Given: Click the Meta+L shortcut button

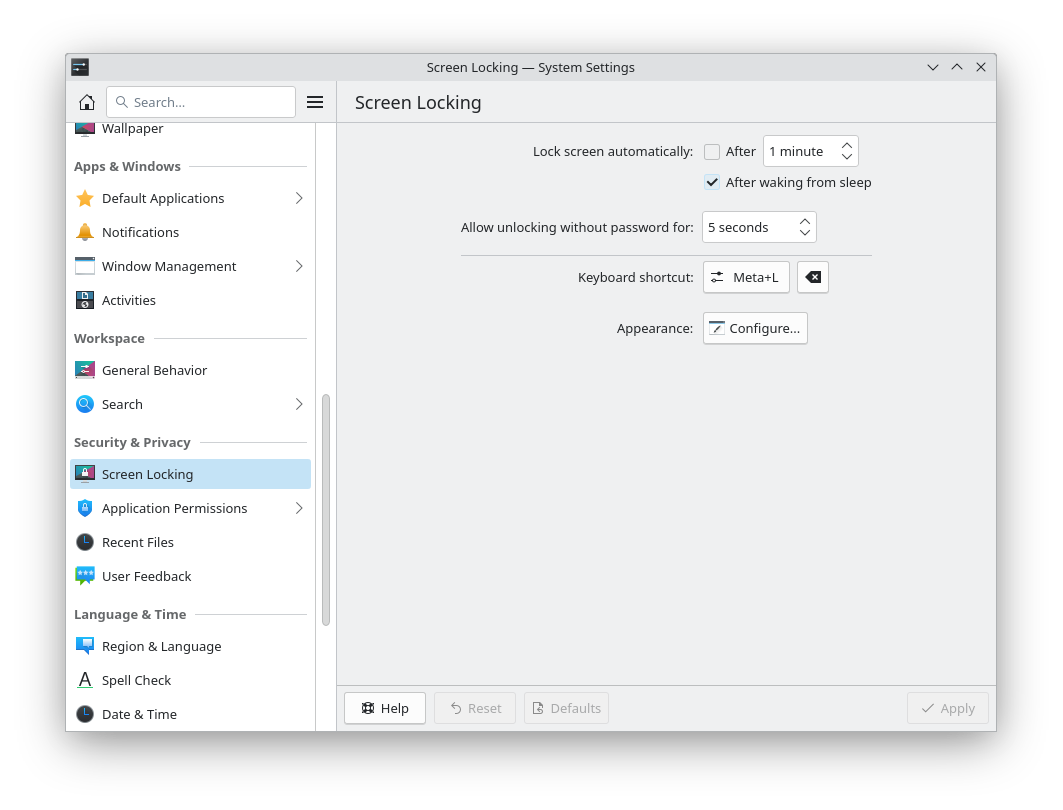Looking at the screenshot, I should [745, 277].
